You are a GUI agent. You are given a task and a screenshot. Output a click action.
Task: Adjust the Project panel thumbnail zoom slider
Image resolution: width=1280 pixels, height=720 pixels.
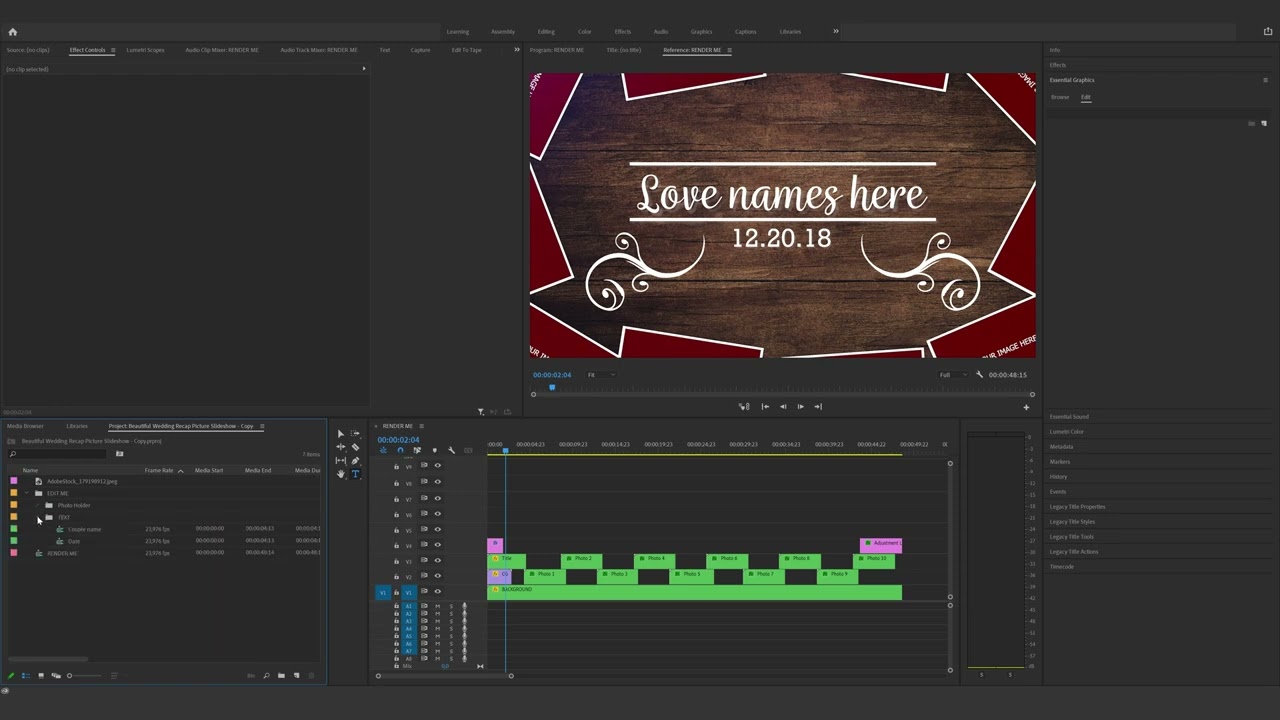[84, 676]
